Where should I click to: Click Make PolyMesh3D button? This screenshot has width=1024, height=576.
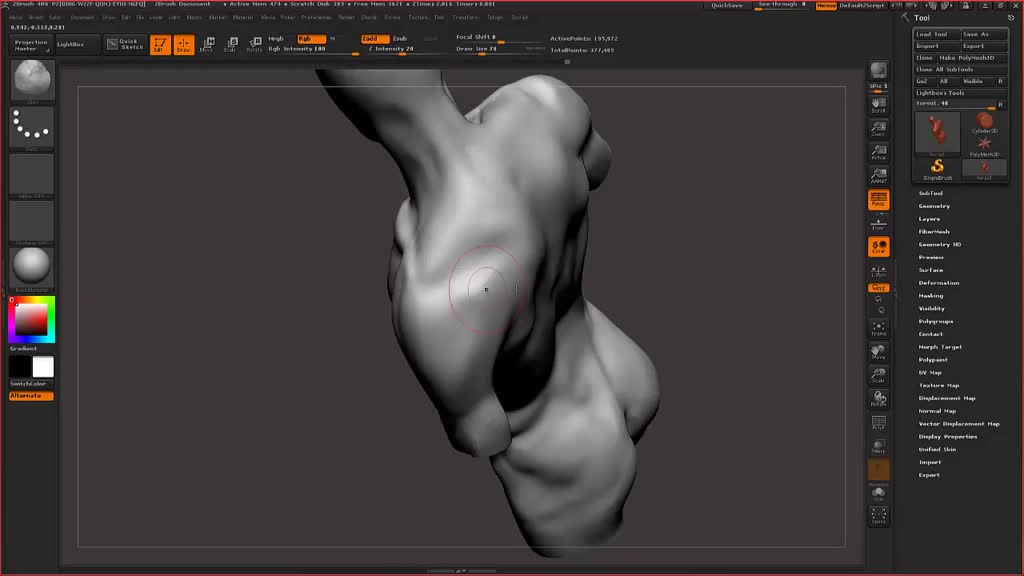tap(972, 57)
